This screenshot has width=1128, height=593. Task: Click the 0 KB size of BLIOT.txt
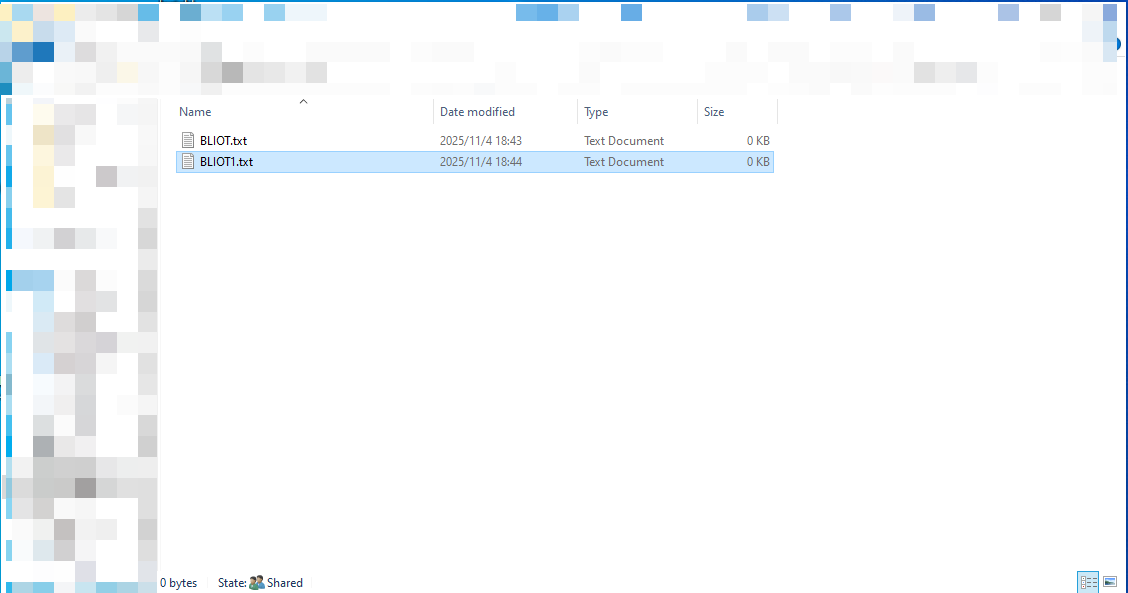pos(758,141)
